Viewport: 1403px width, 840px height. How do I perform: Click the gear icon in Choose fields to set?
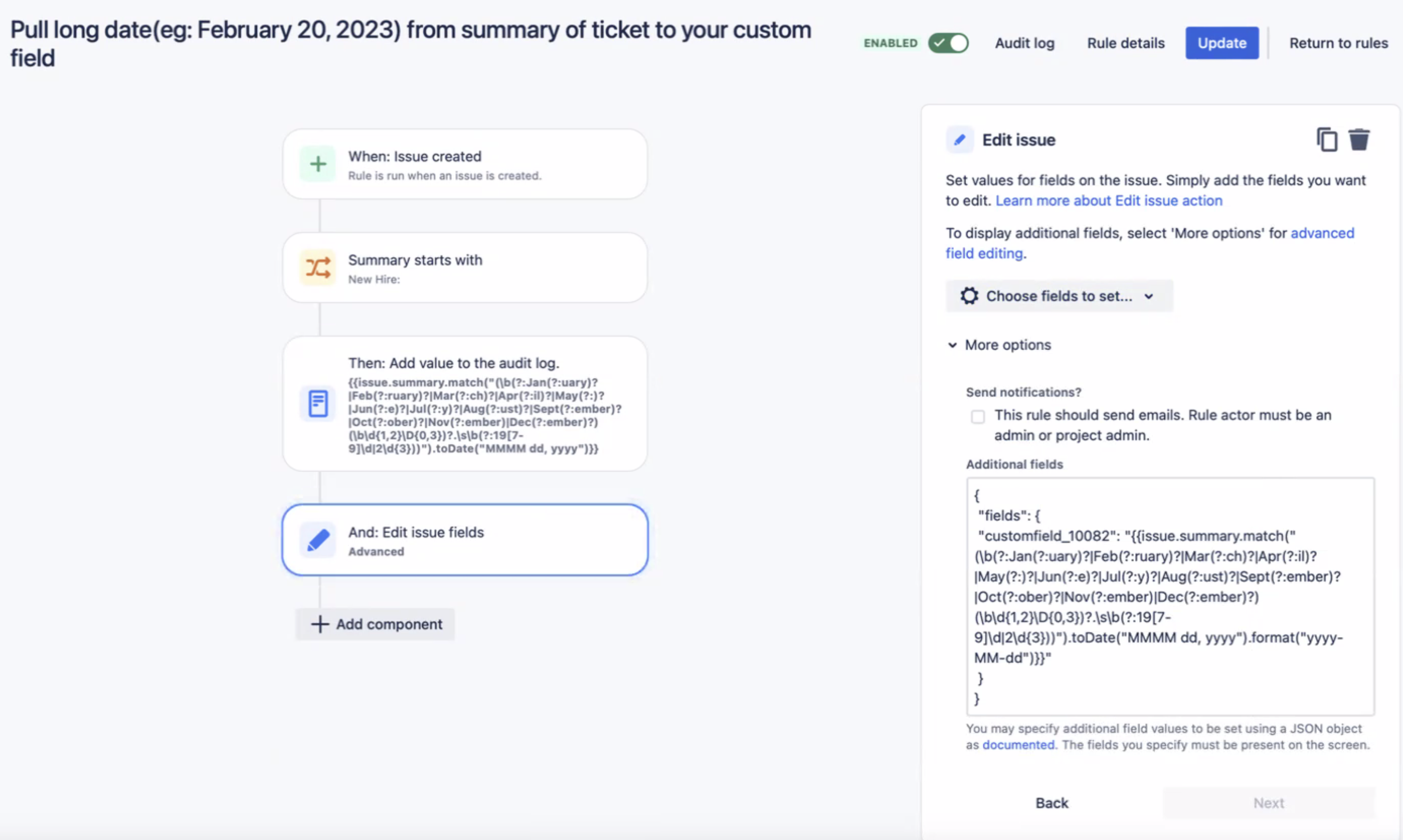969,296
